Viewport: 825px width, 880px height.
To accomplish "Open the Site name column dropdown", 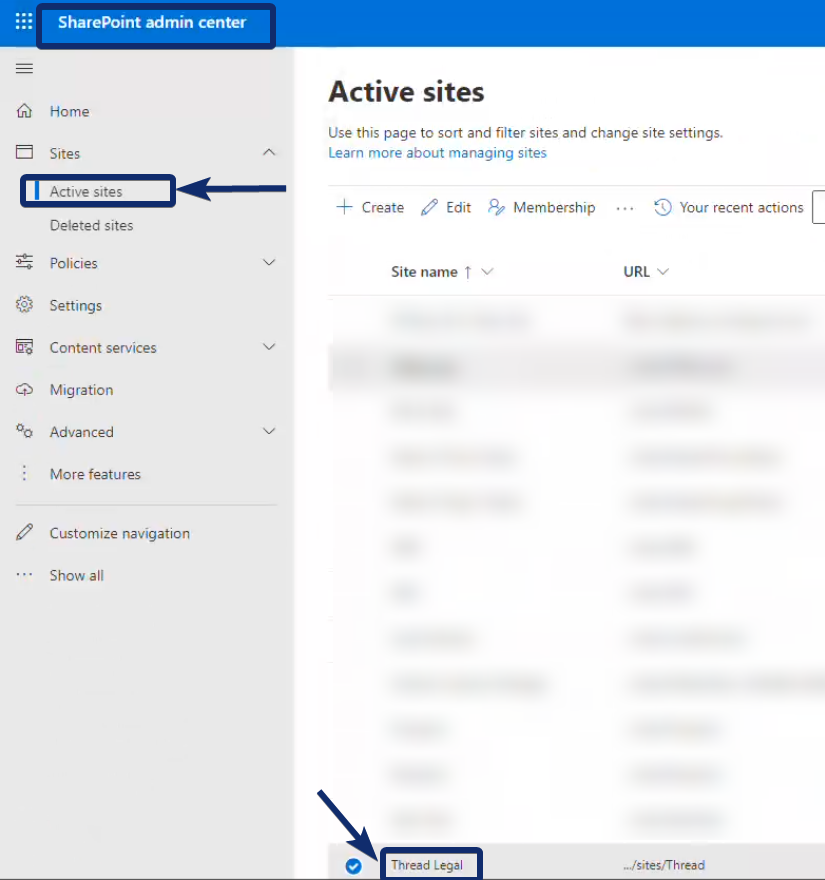I will [487, 272].
